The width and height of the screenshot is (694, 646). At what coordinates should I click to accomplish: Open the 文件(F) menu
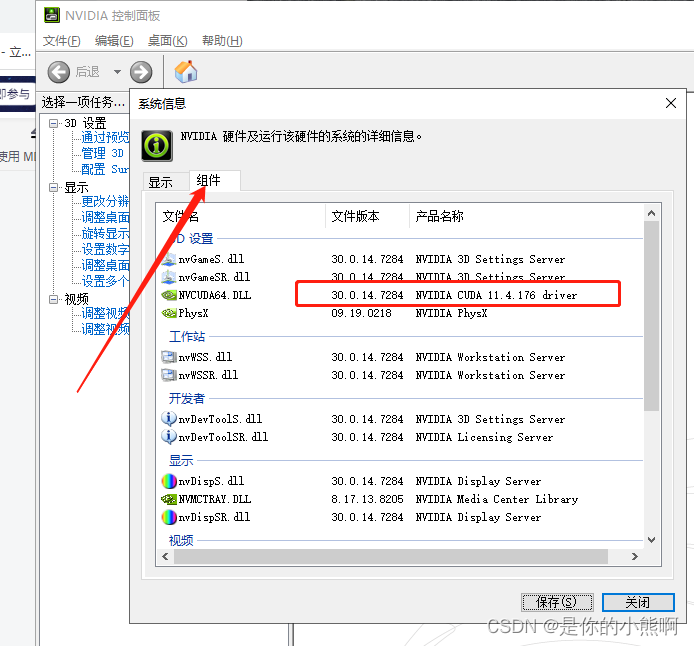(x=62, y=41)
